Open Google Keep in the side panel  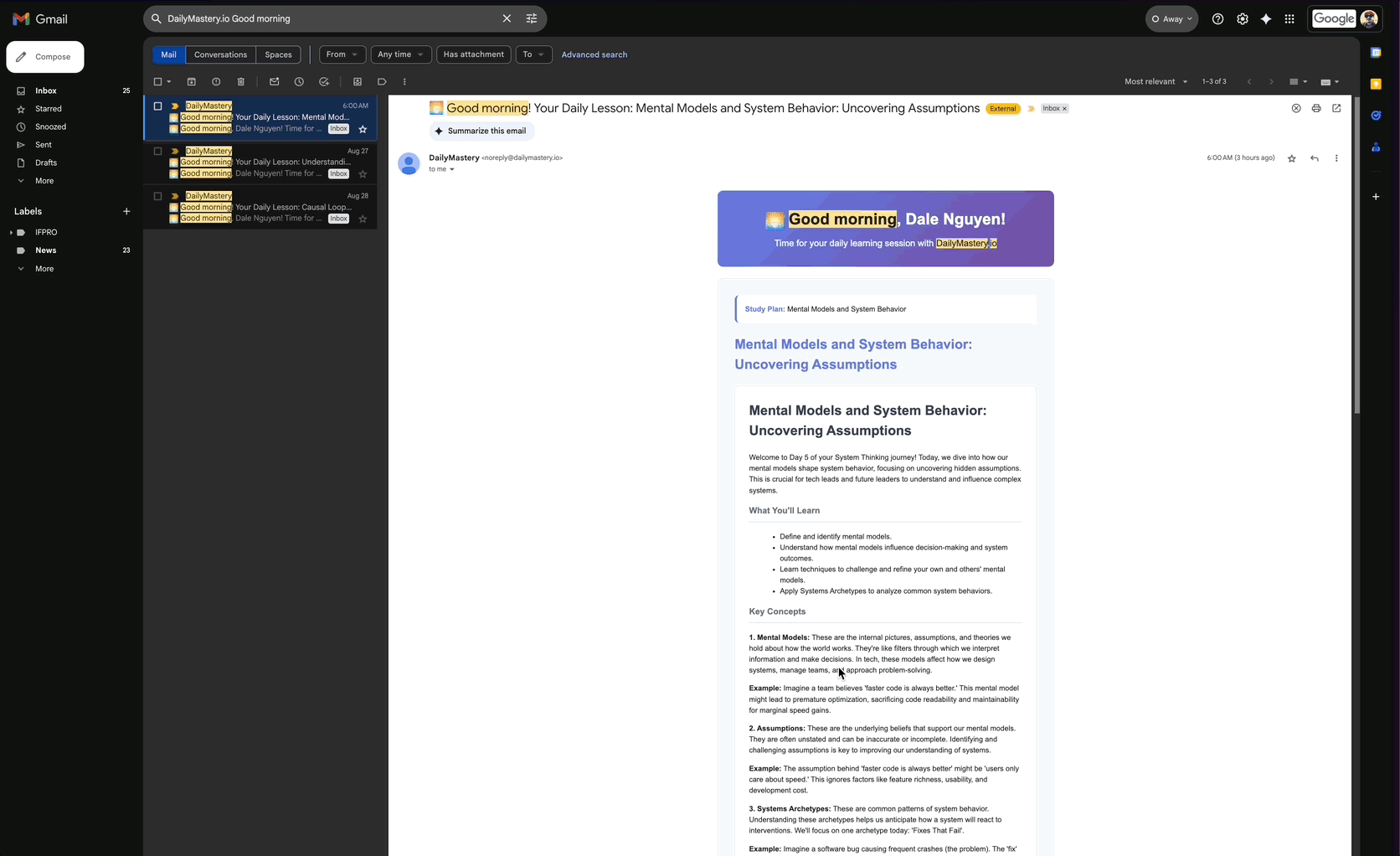1376,84
